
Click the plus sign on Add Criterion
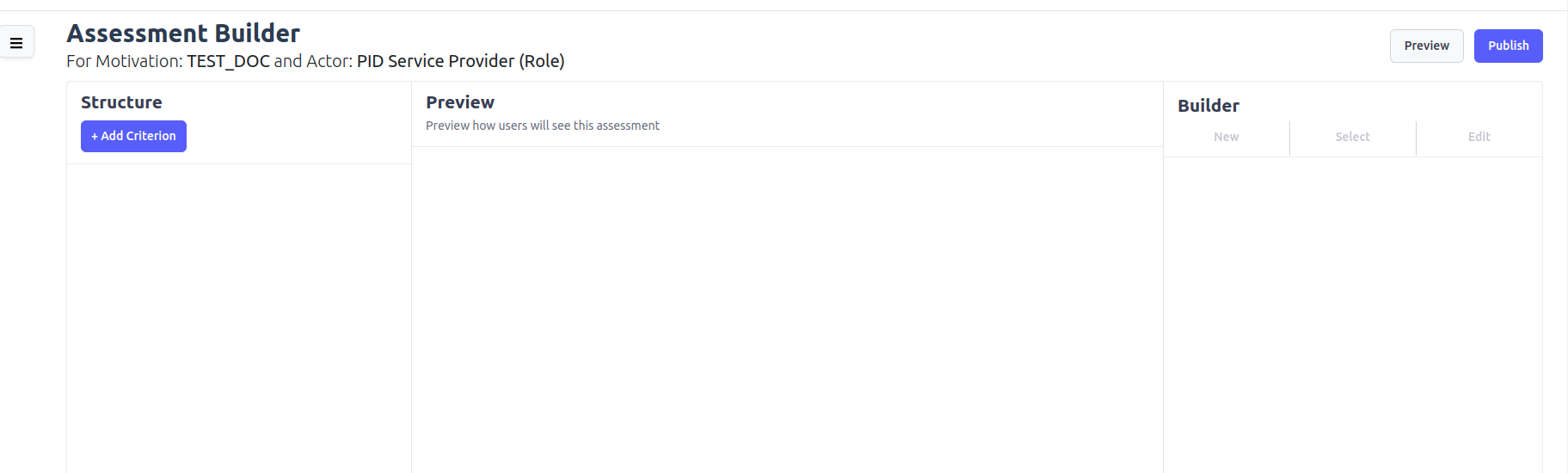click(x=95, y=136)
